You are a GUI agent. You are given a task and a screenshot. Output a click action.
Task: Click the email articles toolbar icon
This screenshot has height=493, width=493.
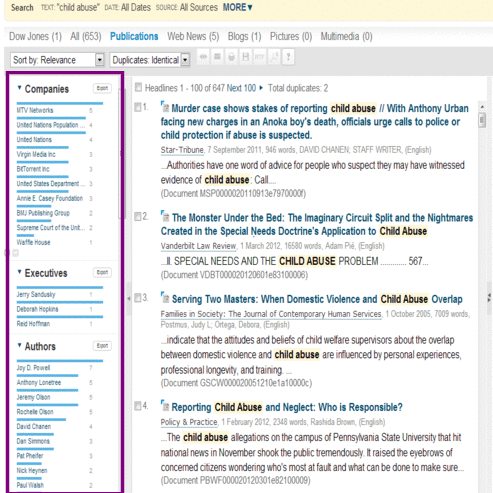click(x=217, y=57)
